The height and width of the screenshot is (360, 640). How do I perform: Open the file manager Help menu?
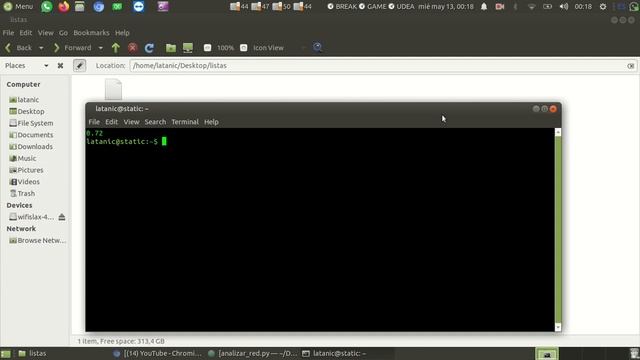coord(122,33)
